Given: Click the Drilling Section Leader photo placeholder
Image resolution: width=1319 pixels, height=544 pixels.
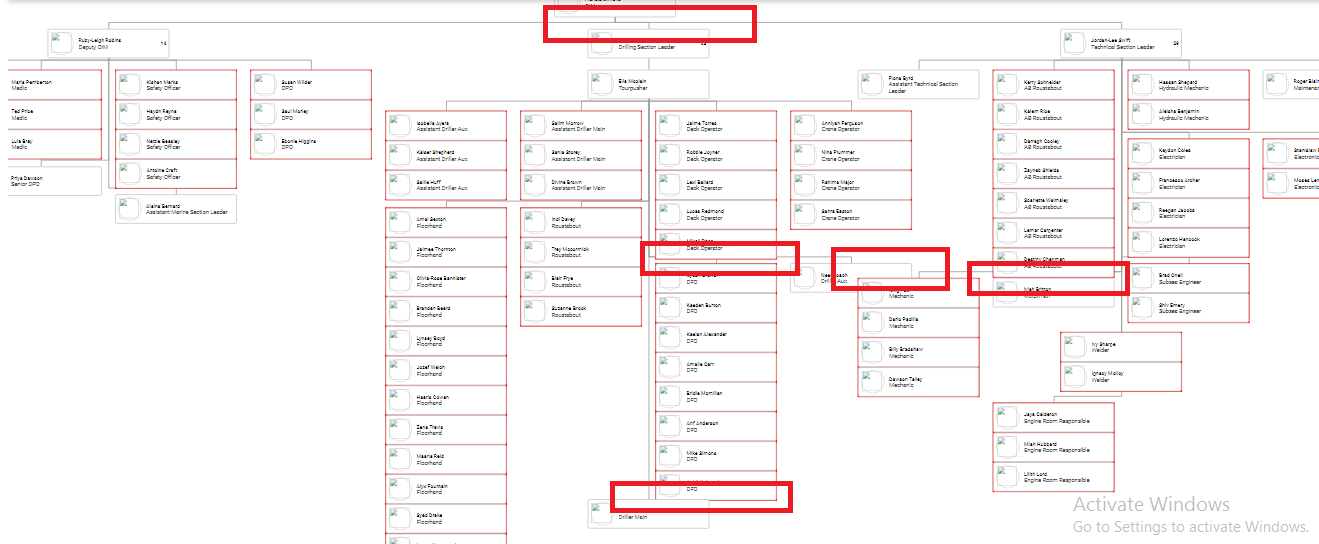Looking at the screenshot, I should pos(602,44).
